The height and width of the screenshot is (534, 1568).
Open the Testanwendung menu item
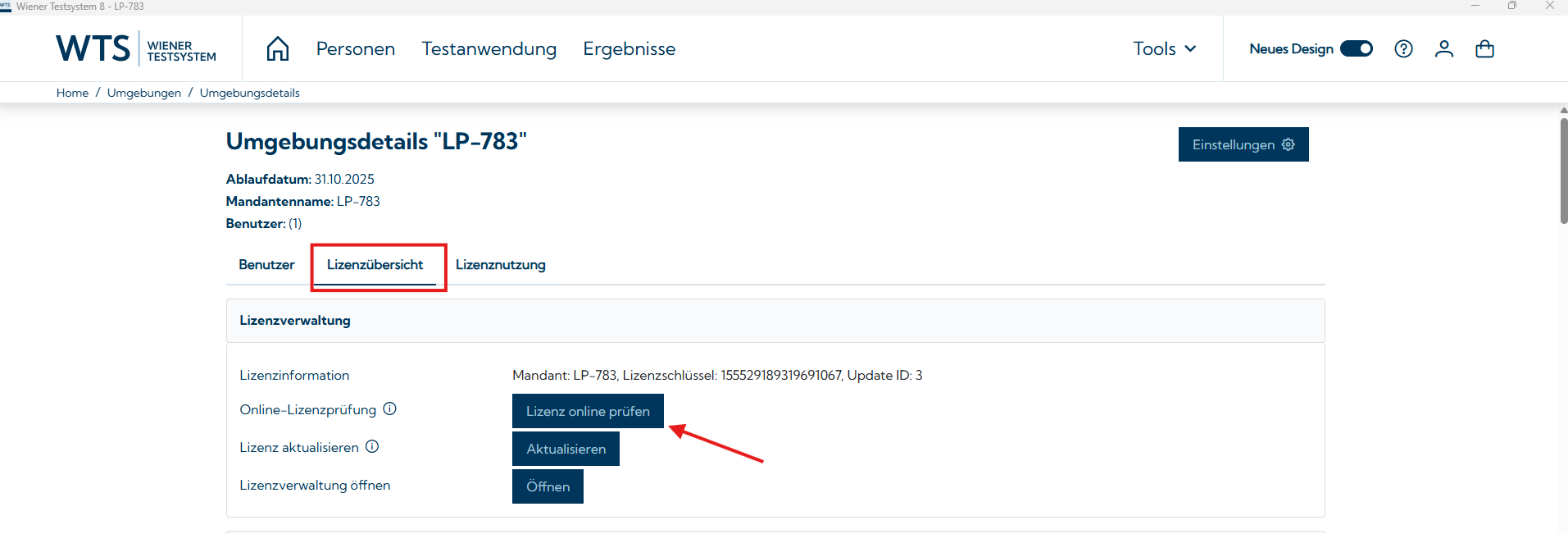click(489, 49)
